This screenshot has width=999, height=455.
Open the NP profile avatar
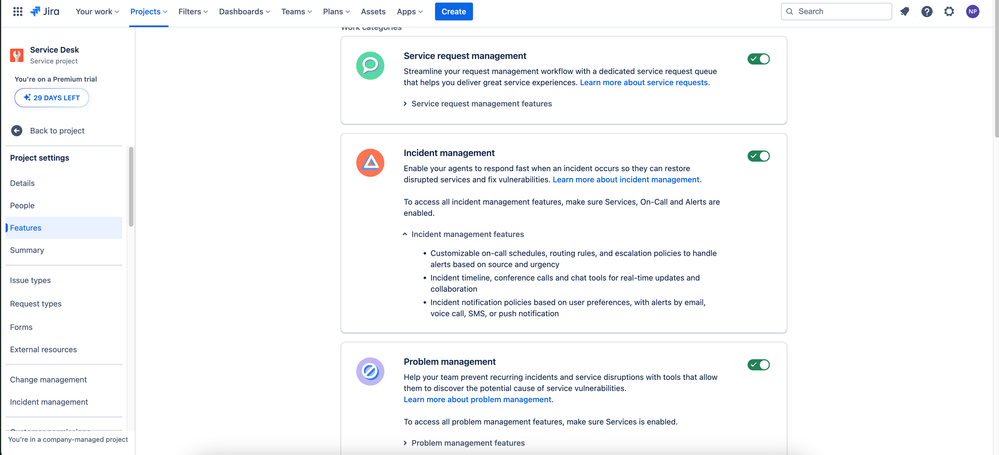click(972, 11)
